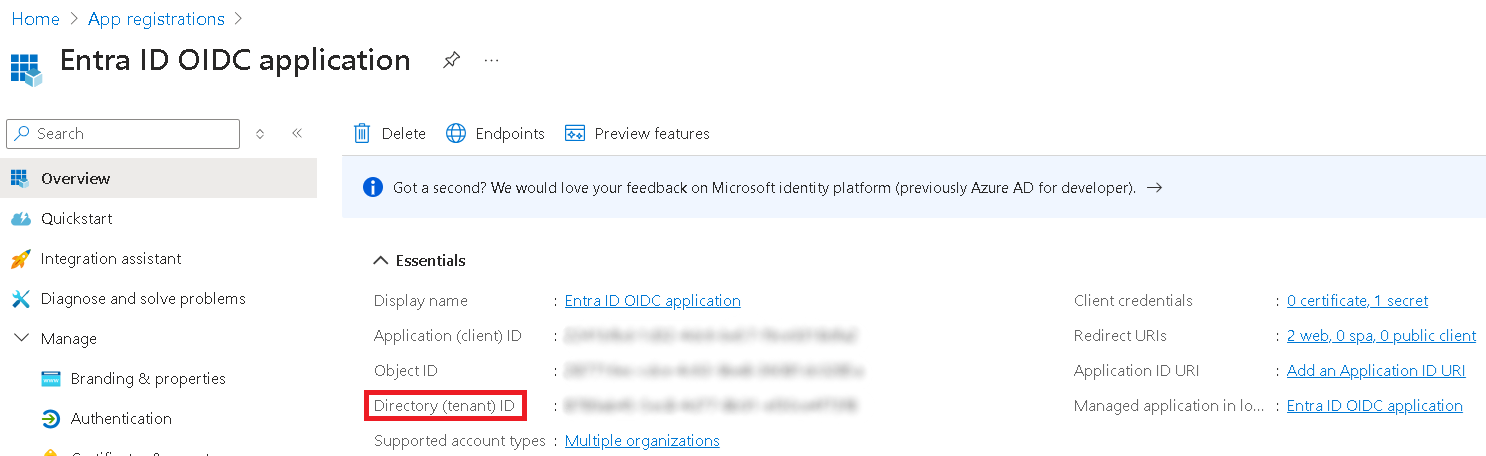Click the Quickstart cloud icon
The height and width of the screenshot is (456, 1486).
point(21,219)
